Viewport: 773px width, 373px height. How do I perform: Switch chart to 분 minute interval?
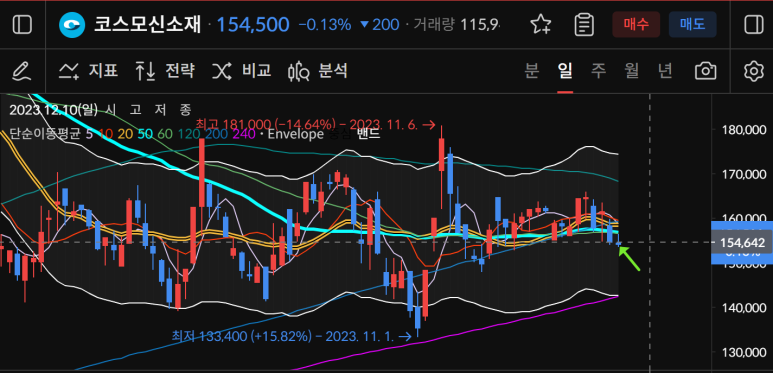531,71
